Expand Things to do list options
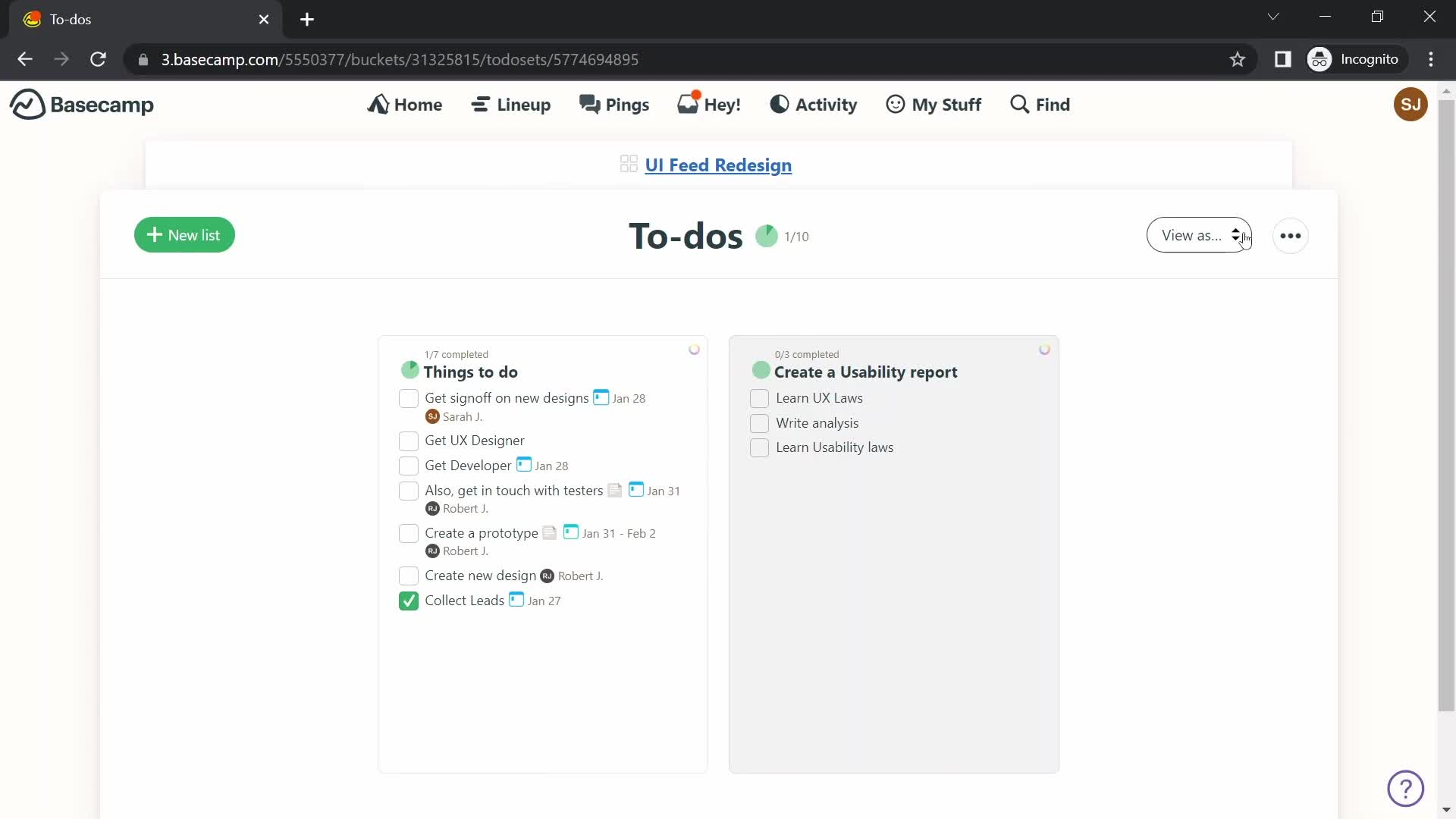This screenshot has width=1456, height=819. coord(694,349)
